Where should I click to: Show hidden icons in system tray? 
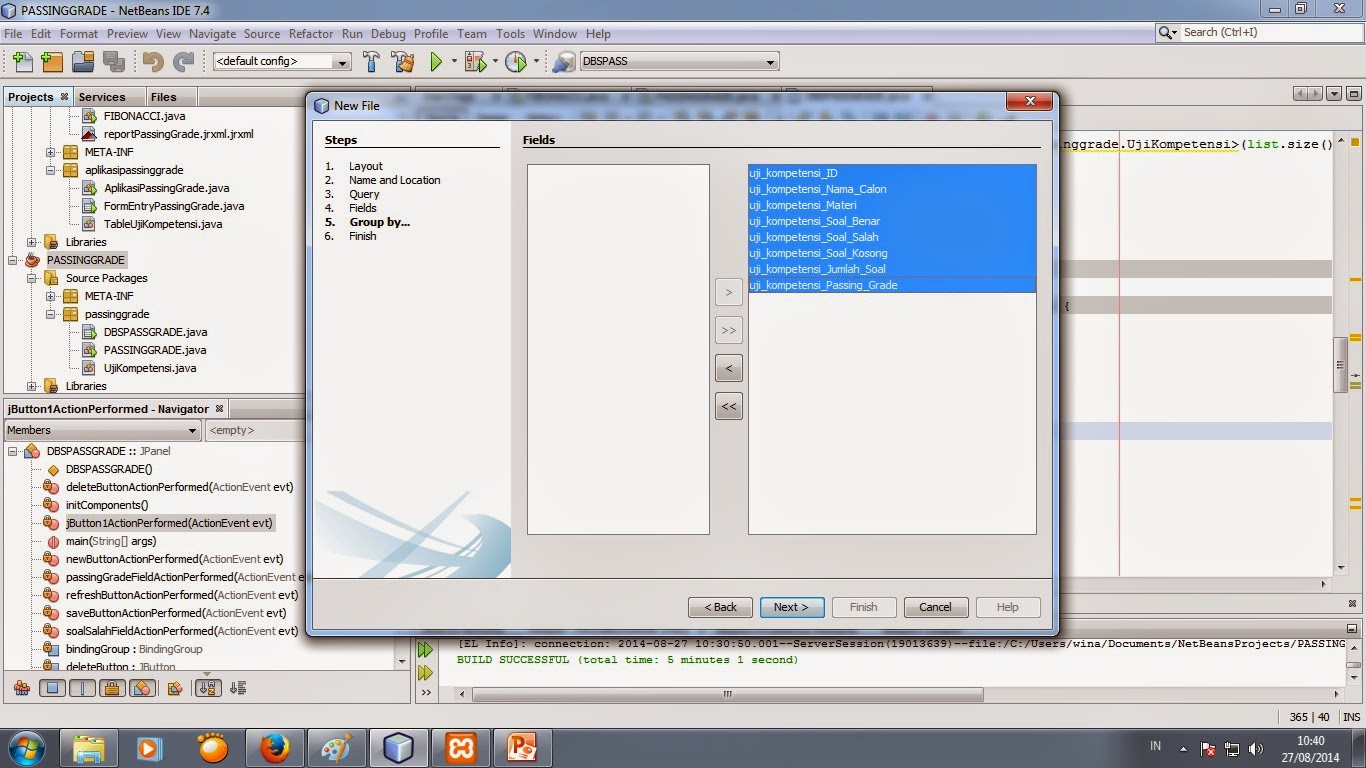point(1184,748)
